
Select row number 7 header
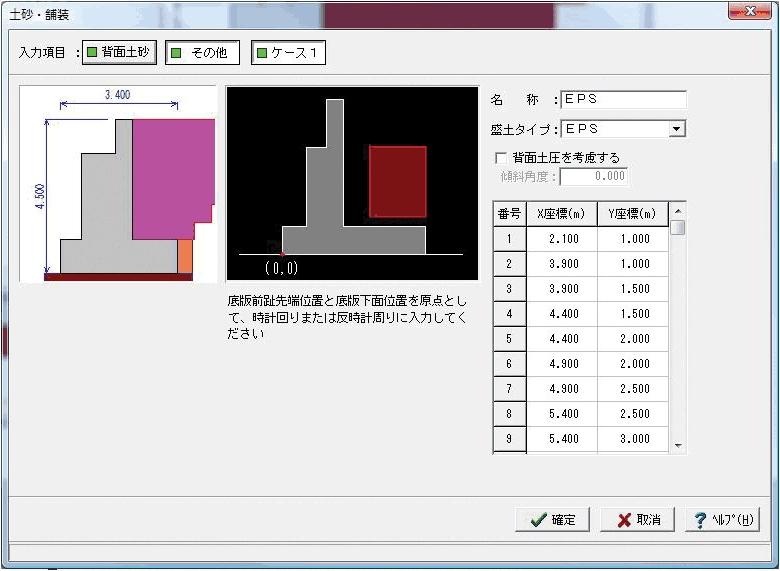(509, 388)
